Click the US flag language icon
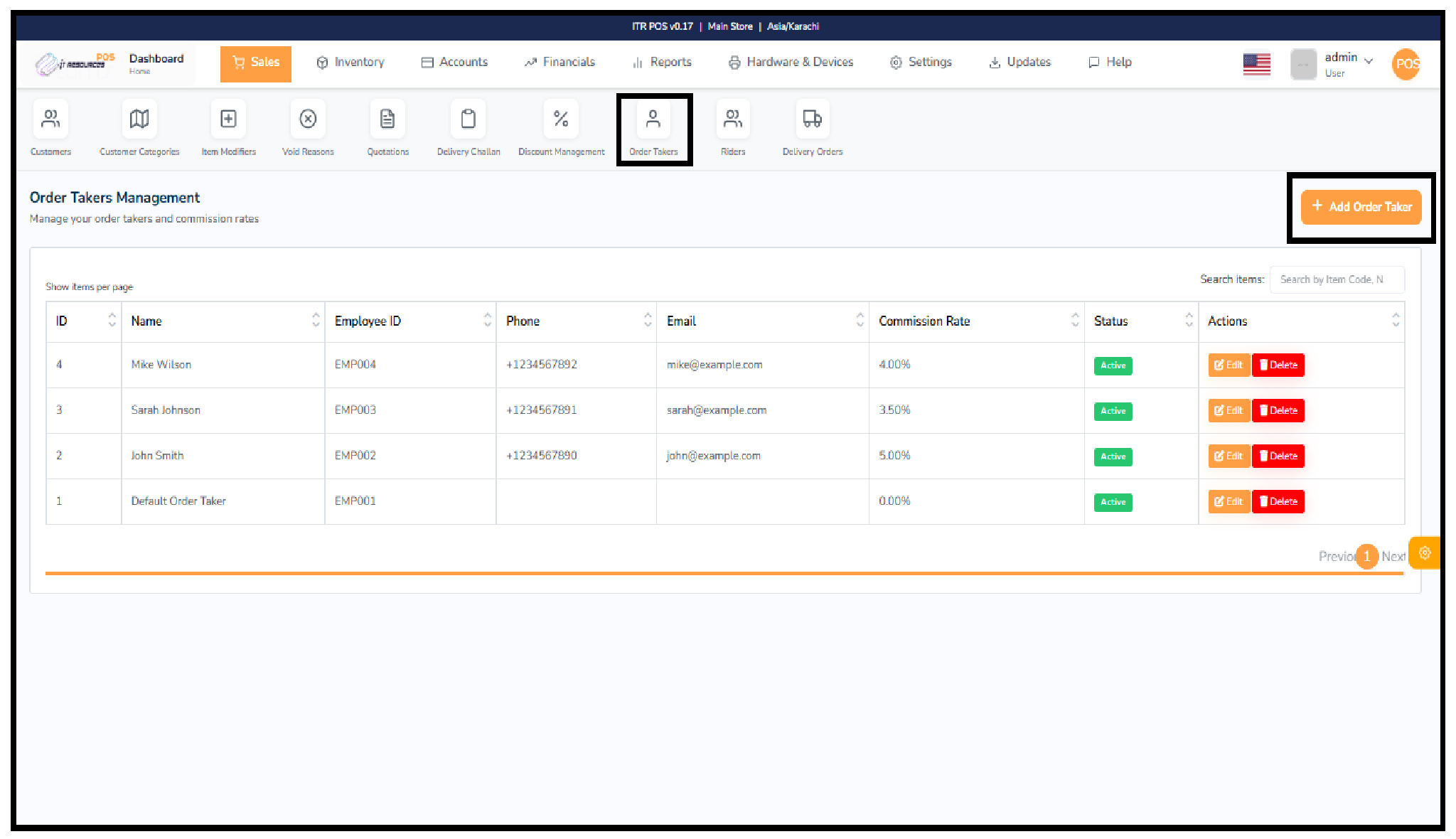 pyautogui.click(x=1256, y=63)
